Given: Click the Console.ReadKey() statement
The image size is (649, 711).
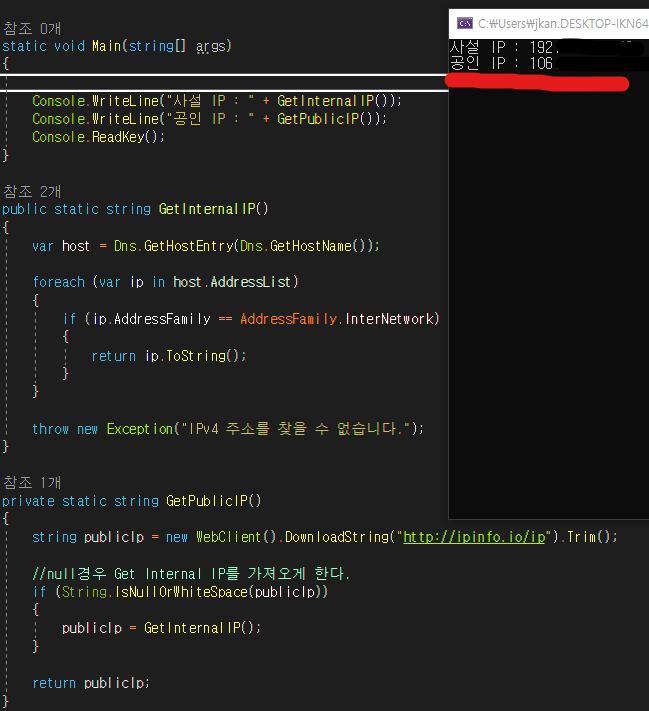Looking at the screenshot, I should [x=98, y=137].
